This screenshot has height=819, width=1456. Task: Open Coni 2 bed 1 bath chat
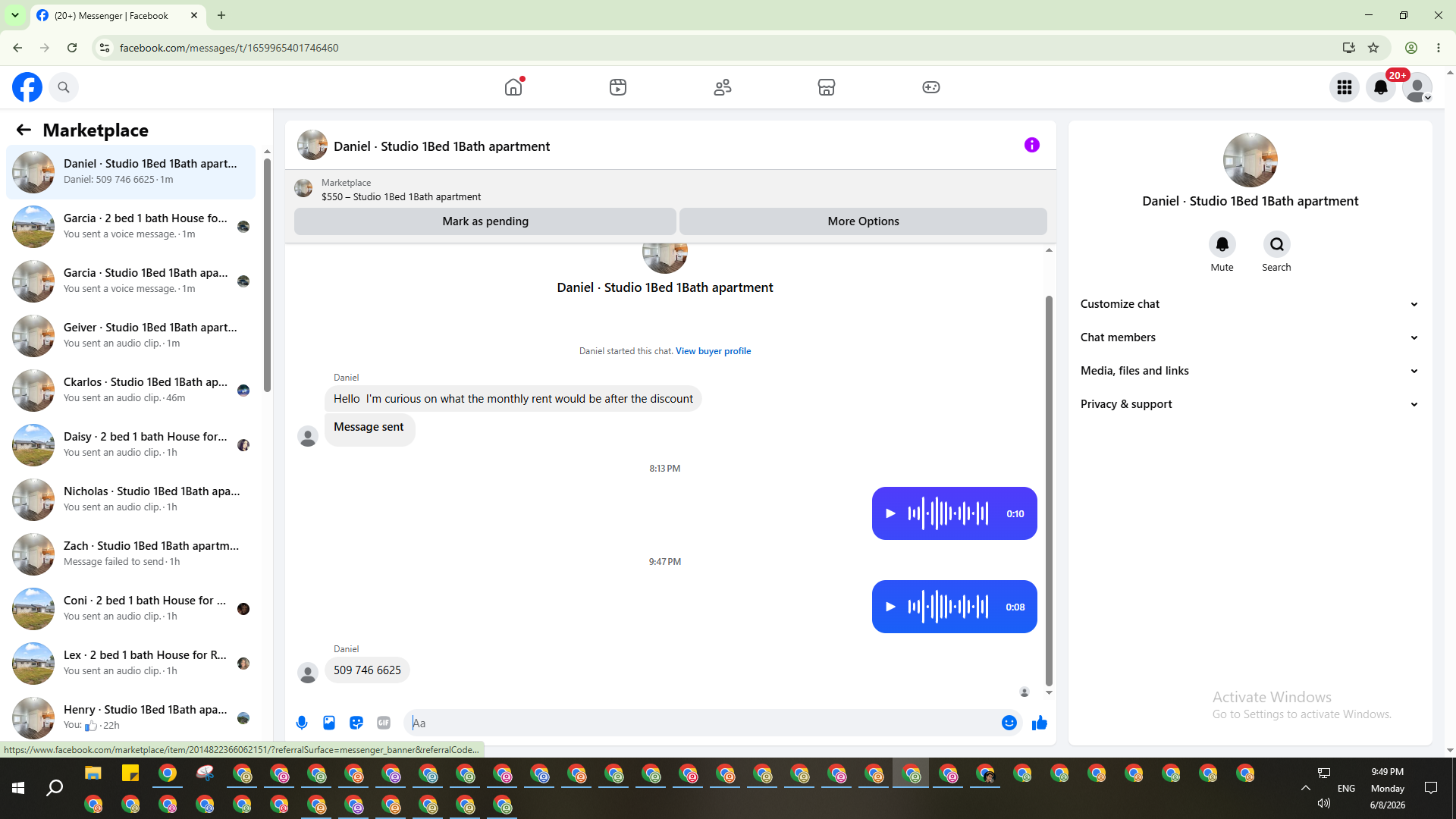pos(130,609)
